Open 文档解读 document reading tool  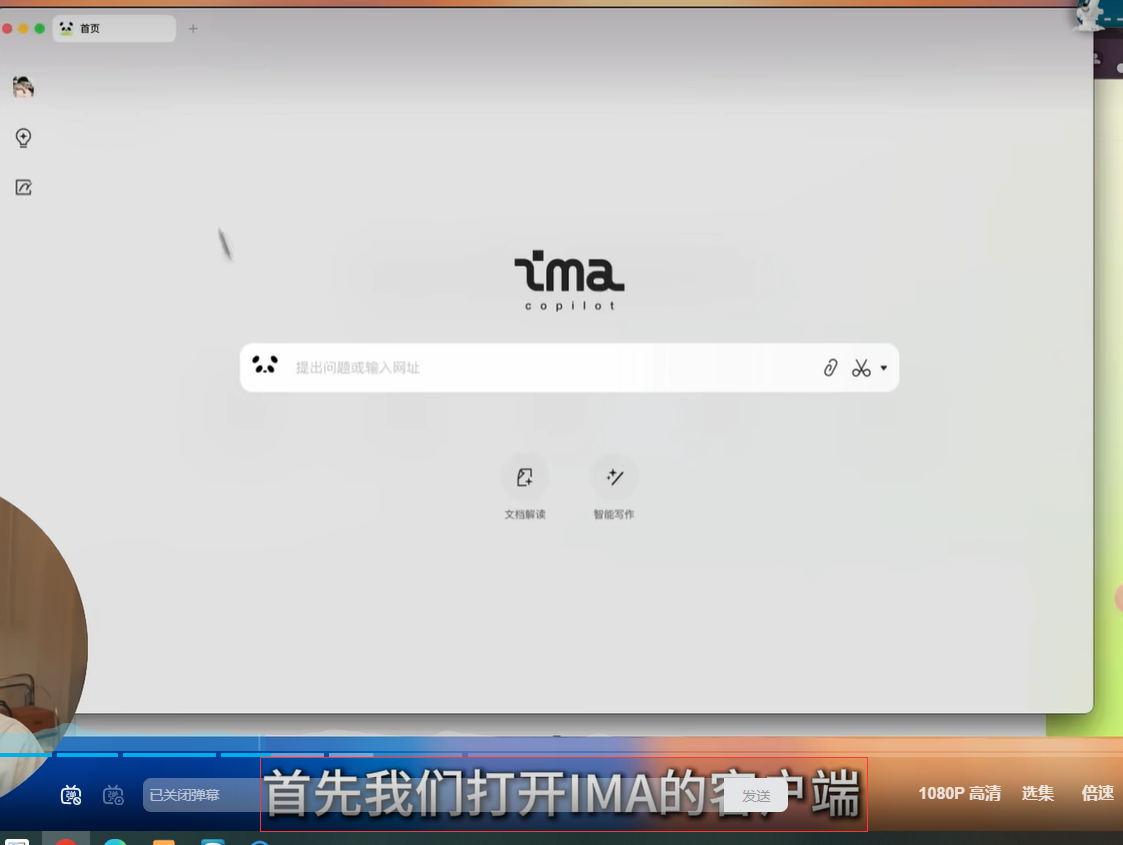(x=525, y=487)
